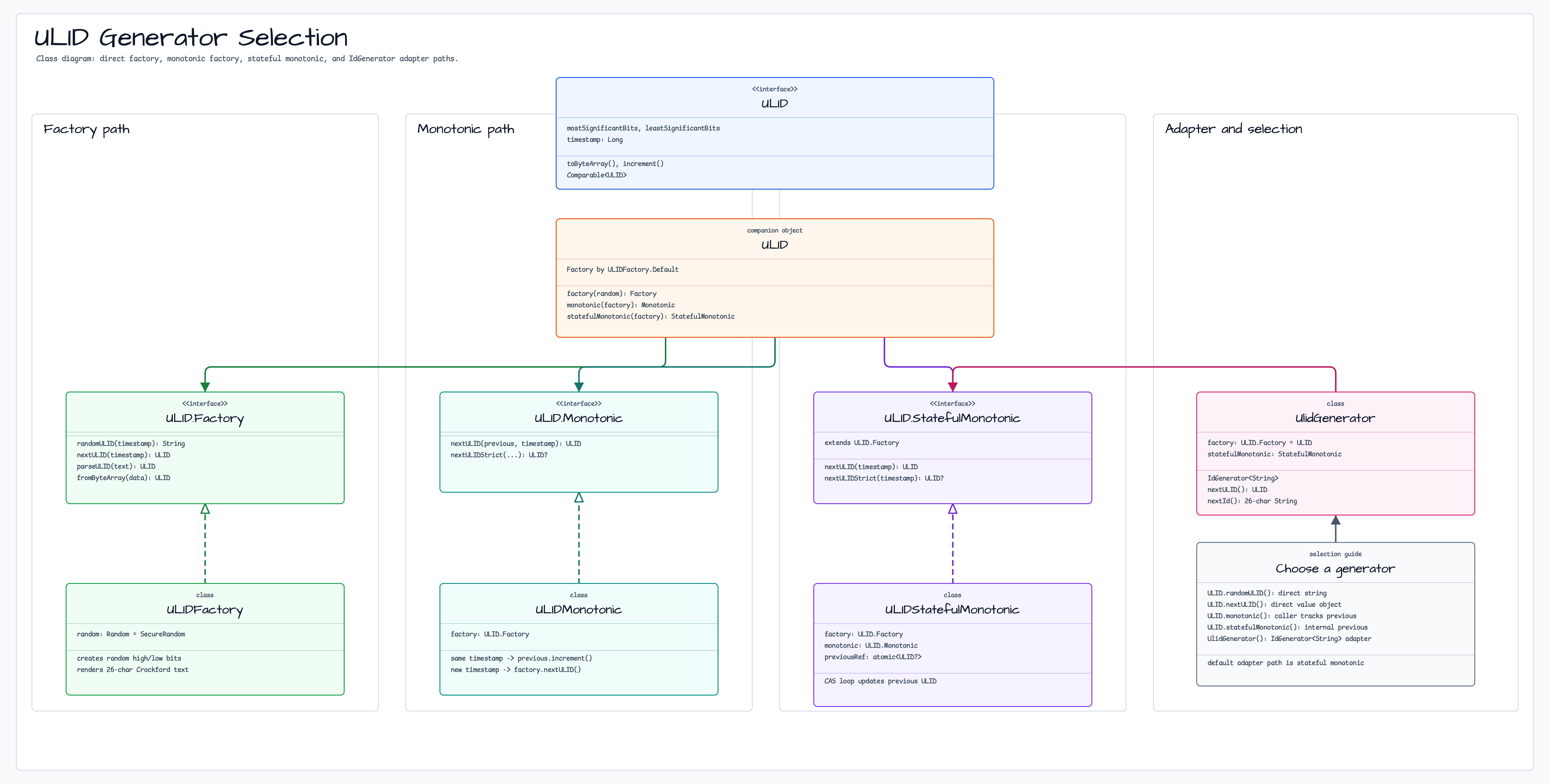The width and height of the screenshot is (1550, 784).
Task: Click 'statefulMonotonic: StatefulMonotonic' field
Action: (1274, 454)
